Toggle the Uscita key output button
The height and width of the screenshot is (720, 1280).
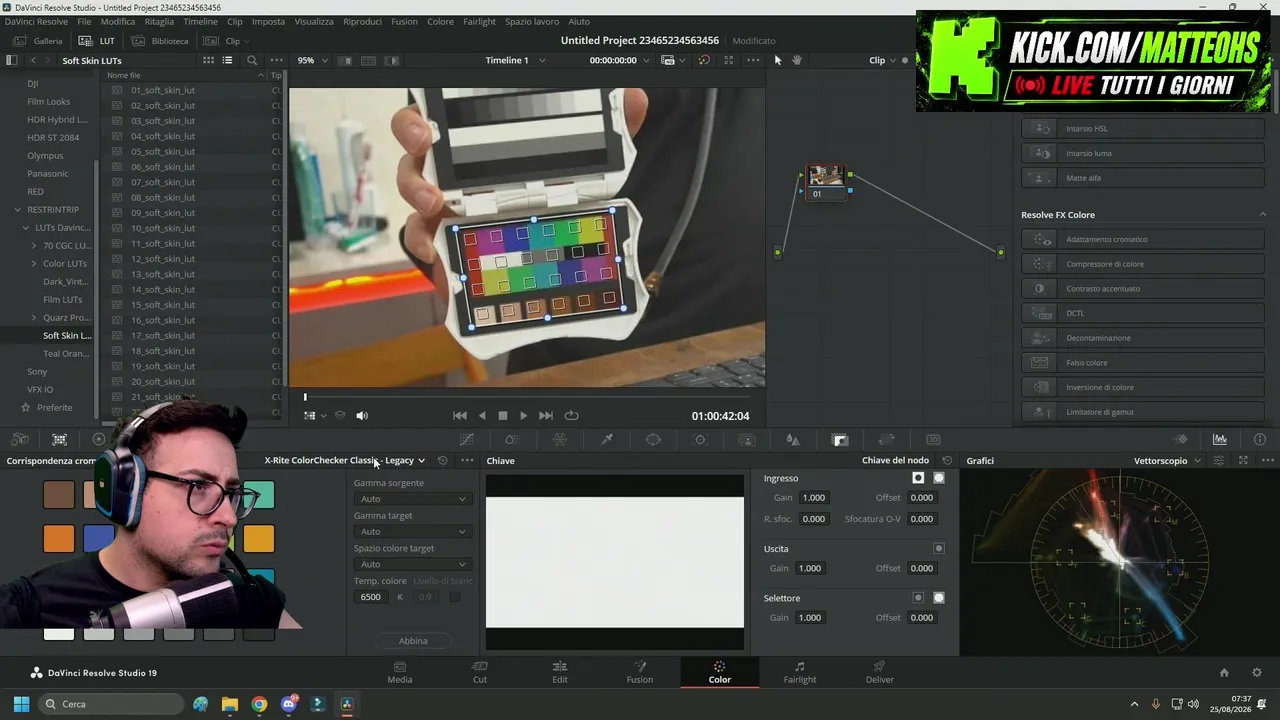pyautogui.click(x=939, y=549)
